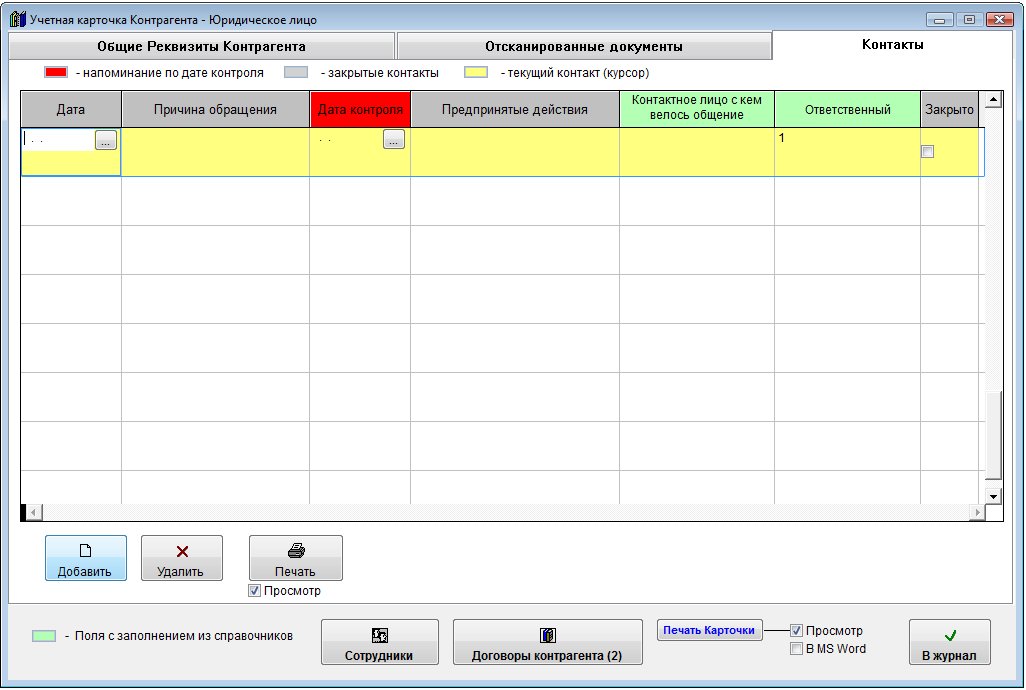
Task: Click the Предпринятые действия cell in yellow row
Action: [x=515, y=152]
